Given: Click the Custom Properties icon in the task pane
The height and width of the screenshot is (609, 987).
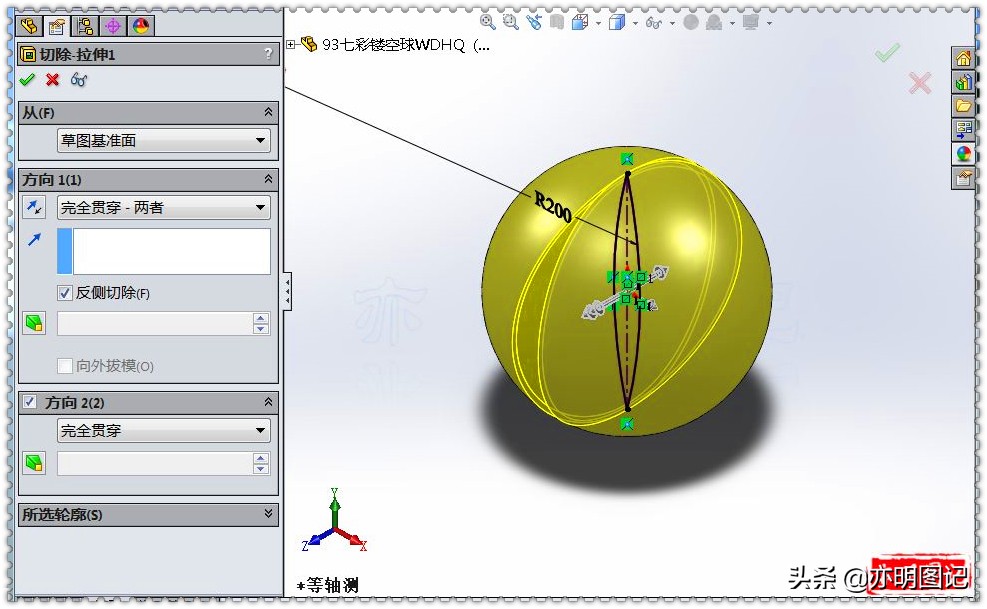Looking at the screenshot, I should [964, 176].
